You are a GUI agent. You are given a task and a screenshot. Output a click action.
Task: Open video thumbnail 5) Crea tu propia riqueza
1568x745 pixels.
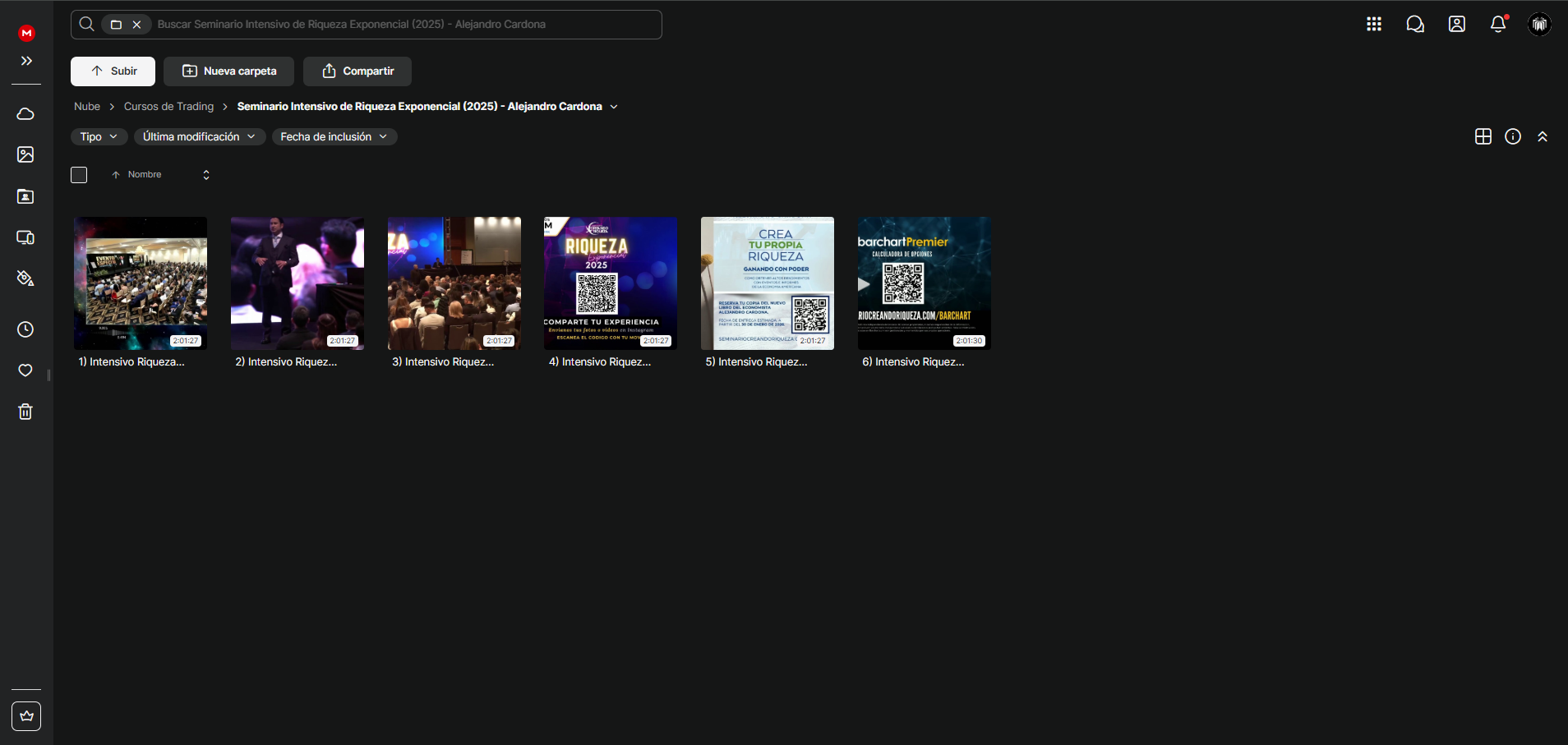(768, 283)
